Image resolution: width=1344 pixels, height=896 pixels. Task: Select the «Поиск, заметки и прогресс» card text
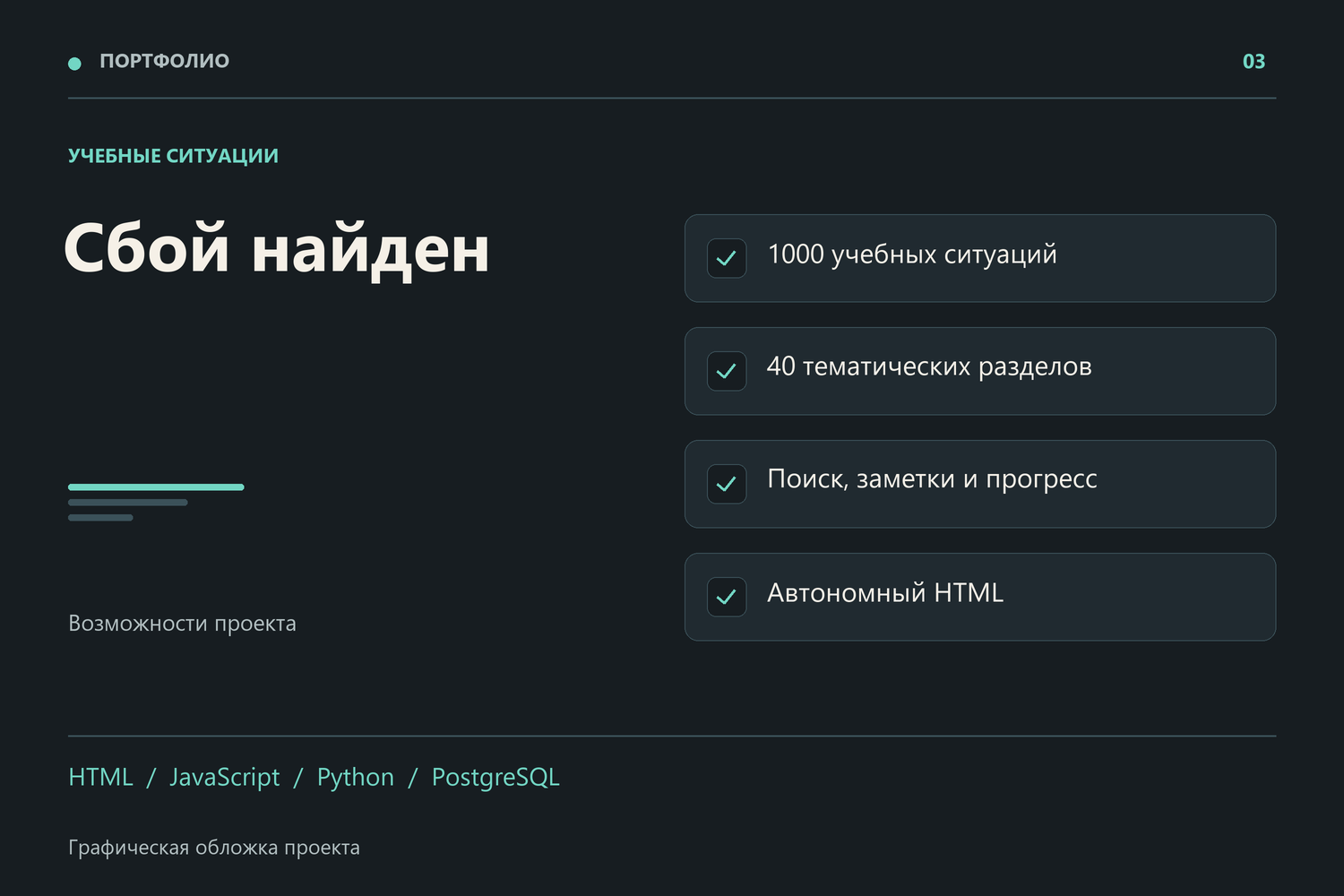932,480
